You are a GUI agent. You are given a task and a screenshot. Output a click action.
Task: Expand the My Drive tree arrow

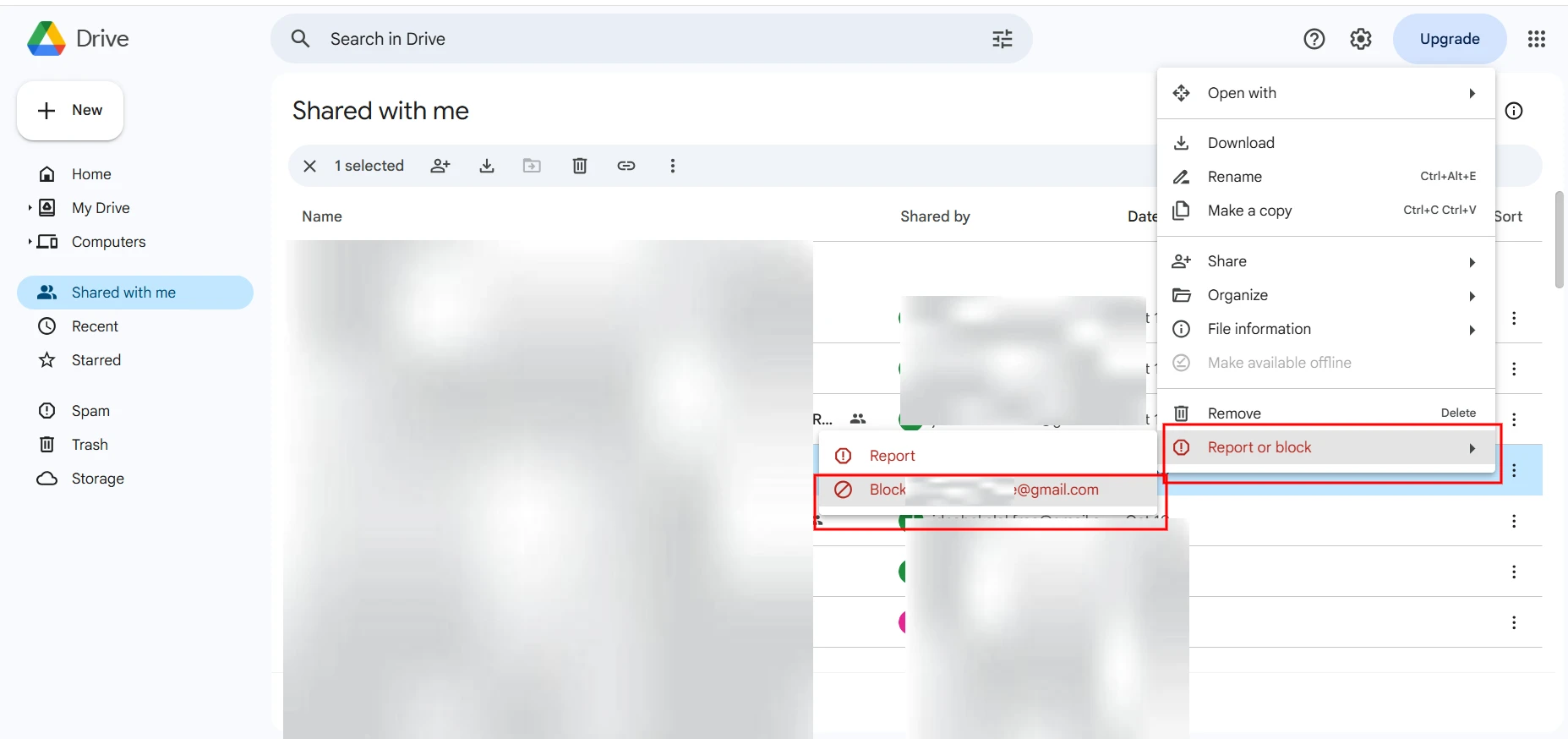pyautogui.click(x=30, y=208)
